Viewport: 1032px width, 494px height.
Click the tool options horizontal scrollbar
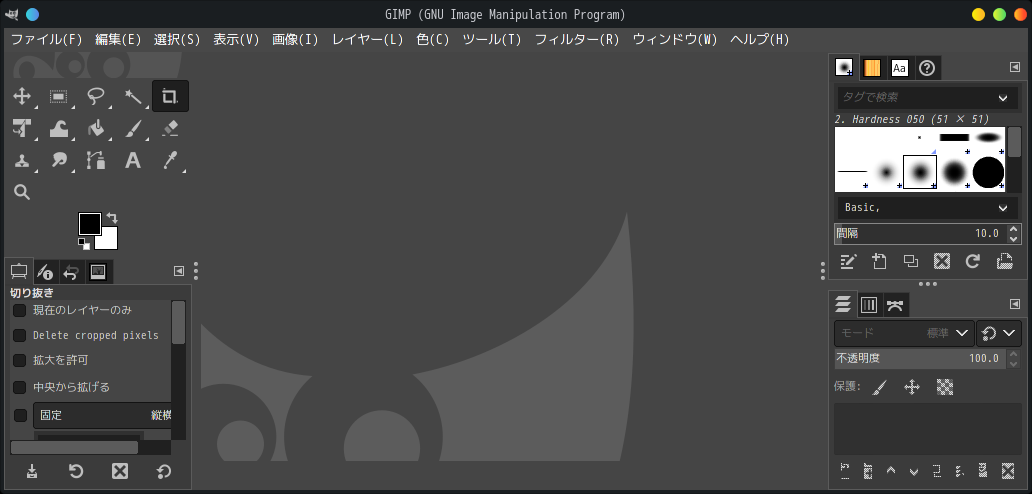[x=74, y=447]
